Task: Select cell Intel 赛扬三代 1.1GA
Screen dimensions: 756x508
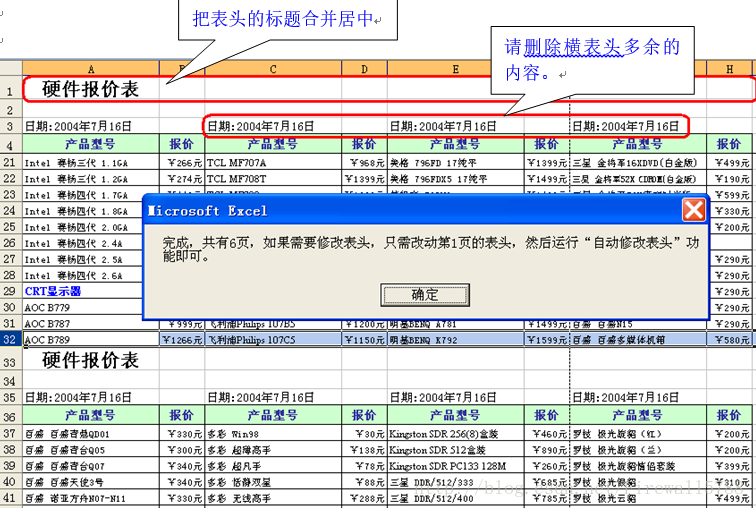Action: 91,163
